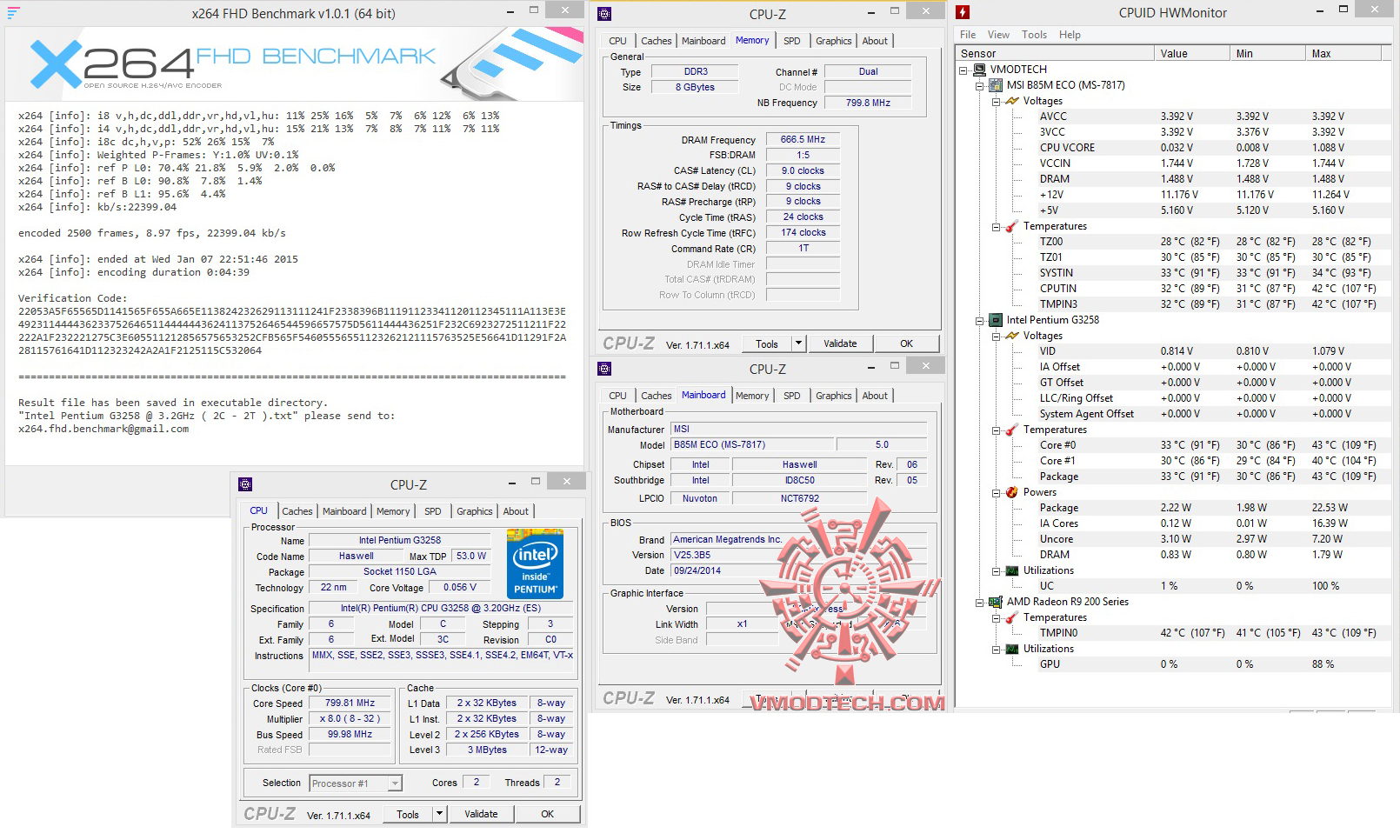Screen dimensions: 1400x840
Task: Click the HWMonitor lightning app icon
Action: 963,12
